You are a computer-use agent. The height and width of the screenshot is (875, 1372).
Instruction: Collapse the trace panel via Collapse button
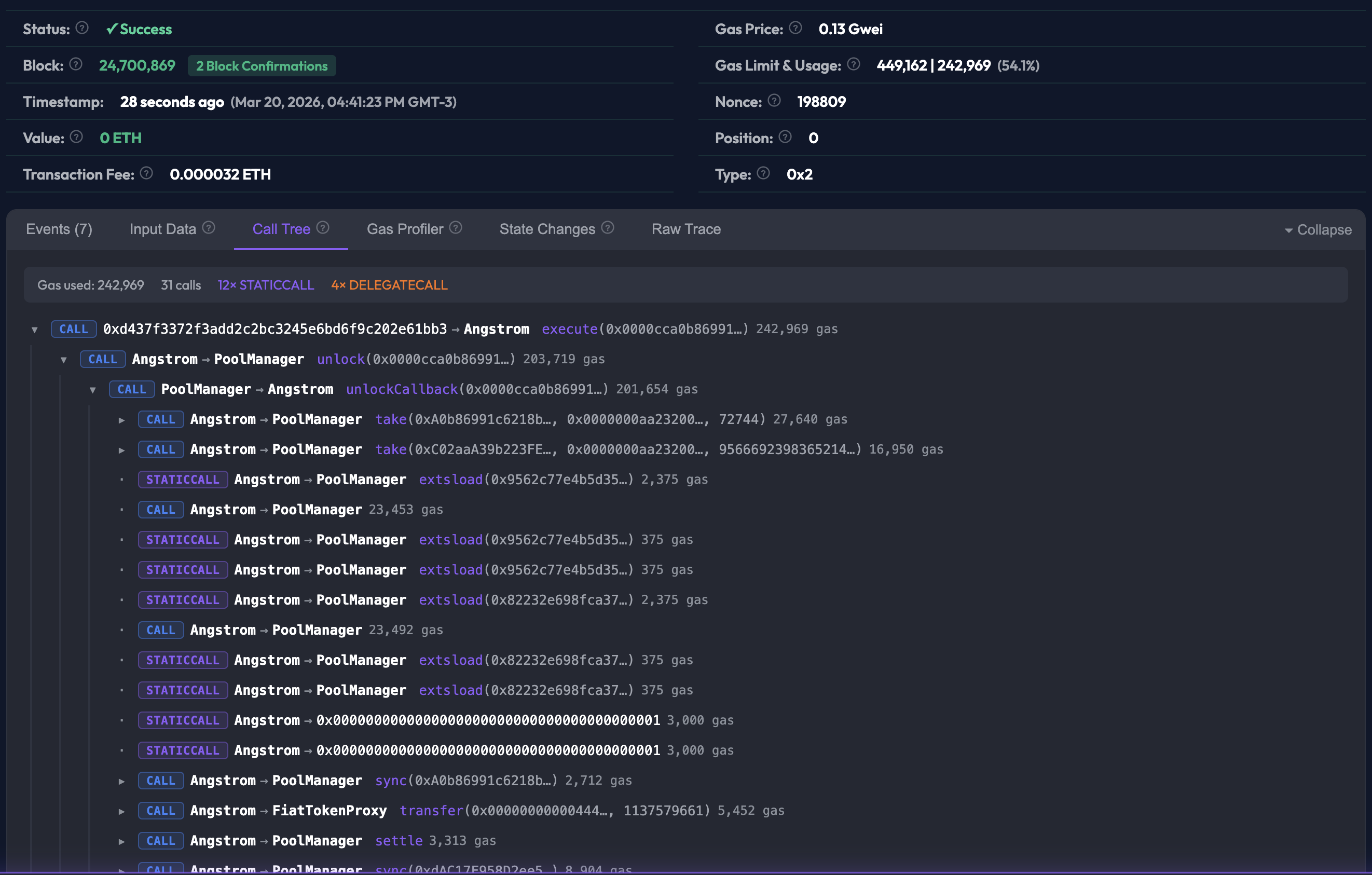1318,229
